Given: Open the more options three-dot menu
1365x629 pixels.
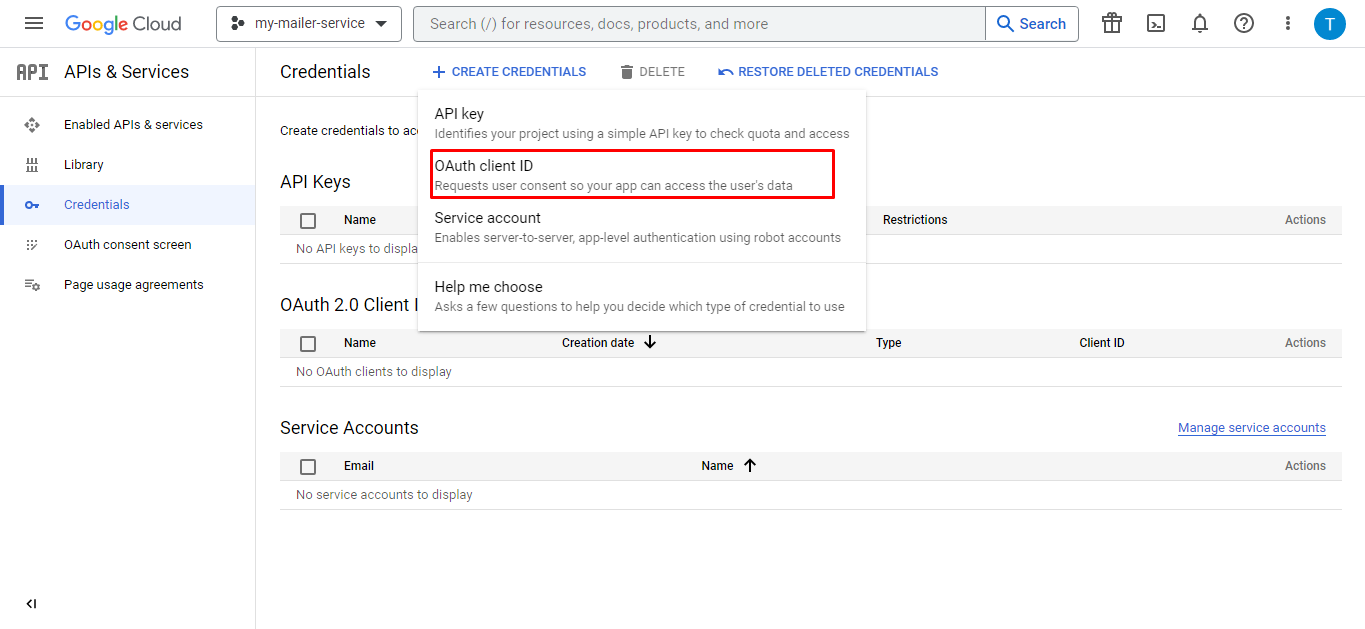Looking at the screenshot, I should (1287, 22).
